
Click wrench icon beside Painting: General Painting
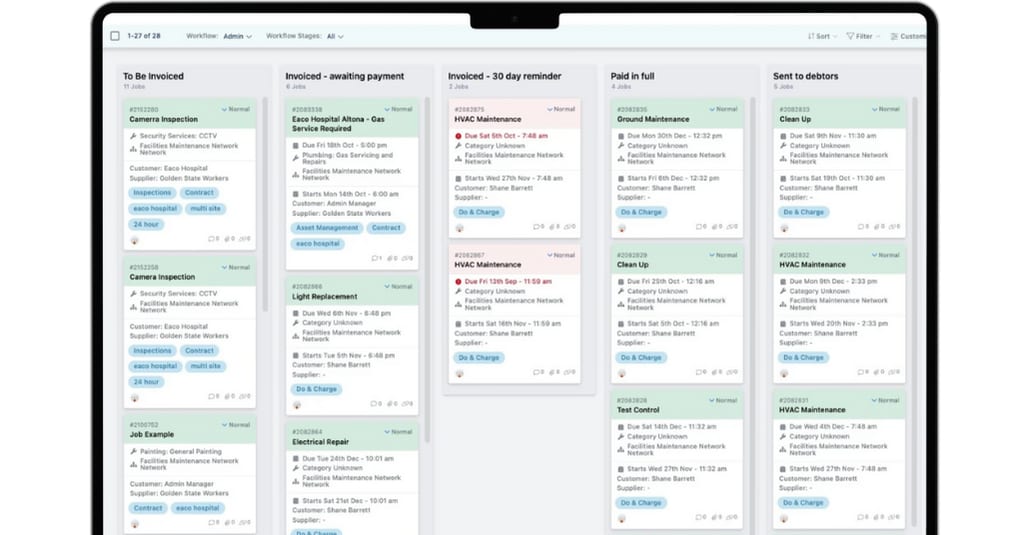pos(133,452)
